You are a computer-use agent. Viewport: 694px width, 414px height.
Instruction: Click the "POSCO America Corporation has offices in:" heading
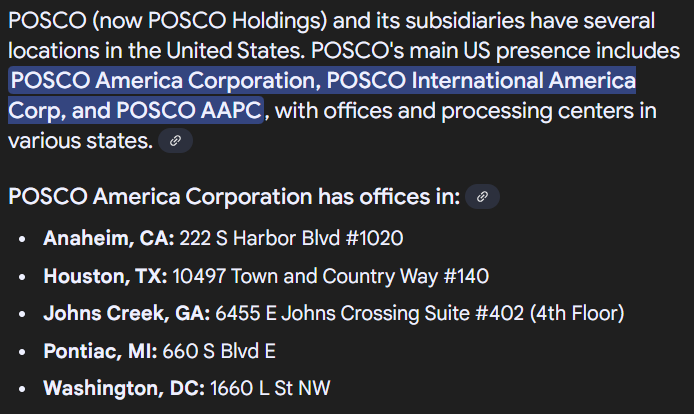coord(234,197)
